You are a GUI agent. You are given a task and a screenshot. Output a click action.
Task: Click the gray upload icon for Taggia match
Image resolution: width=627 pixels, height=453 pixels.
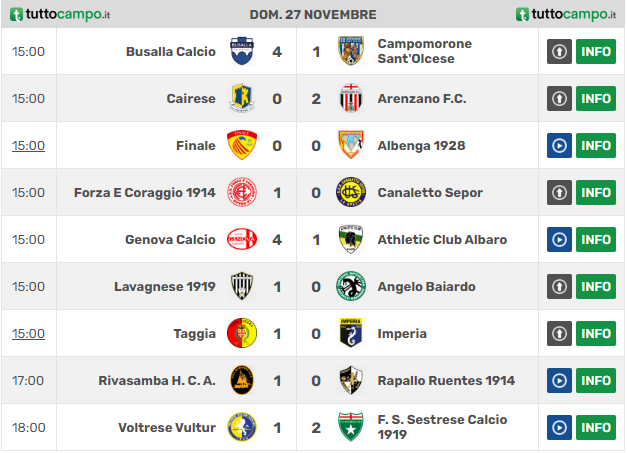559,333
